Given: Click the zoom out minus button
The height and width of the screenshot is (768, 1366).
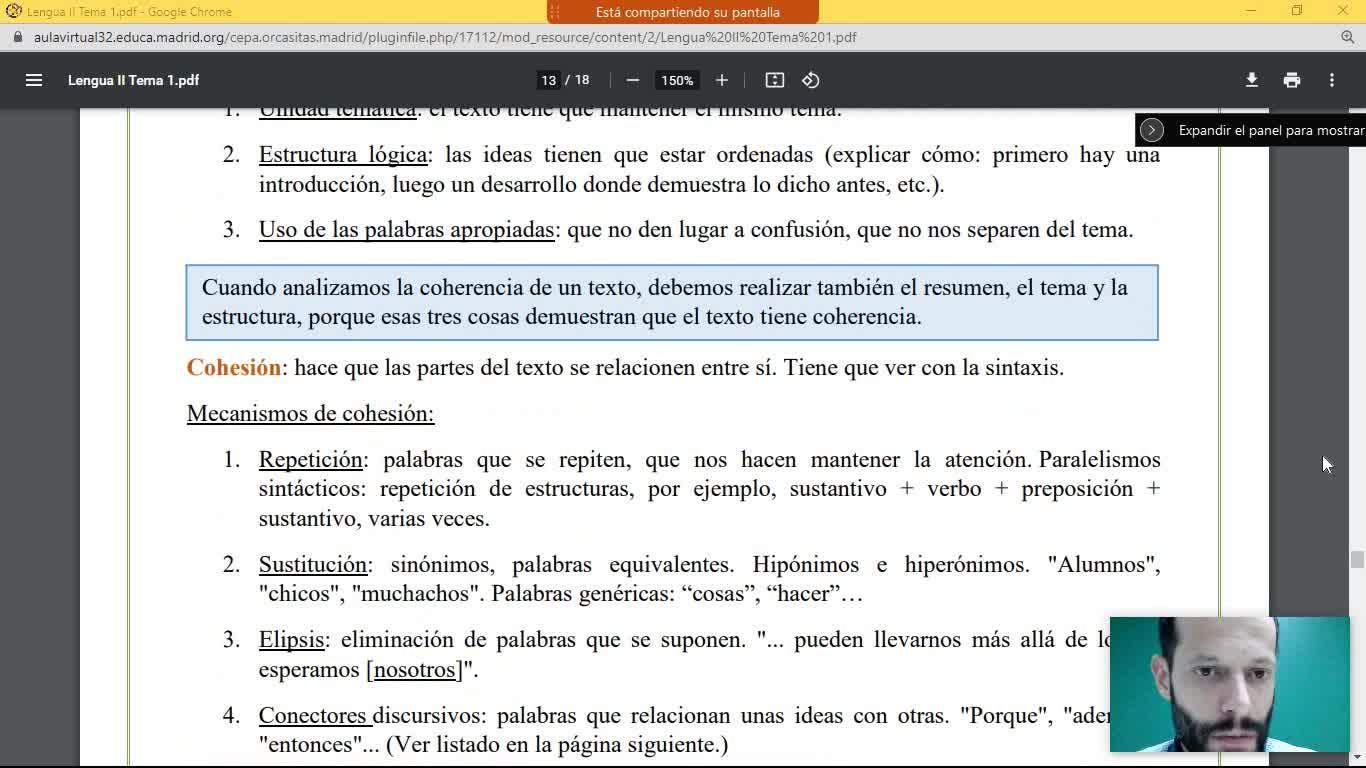Looking at the screenshot, I should tap(632, 80).
